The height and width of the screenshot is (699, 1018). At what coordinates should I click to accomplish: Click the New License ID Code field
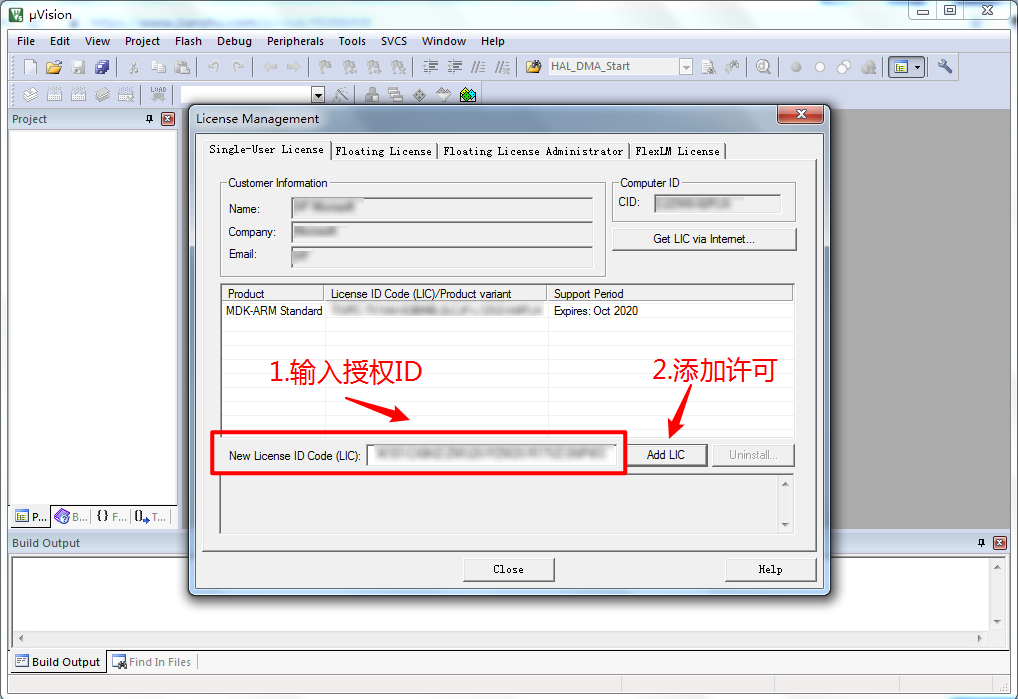click(x=491, y=455)
